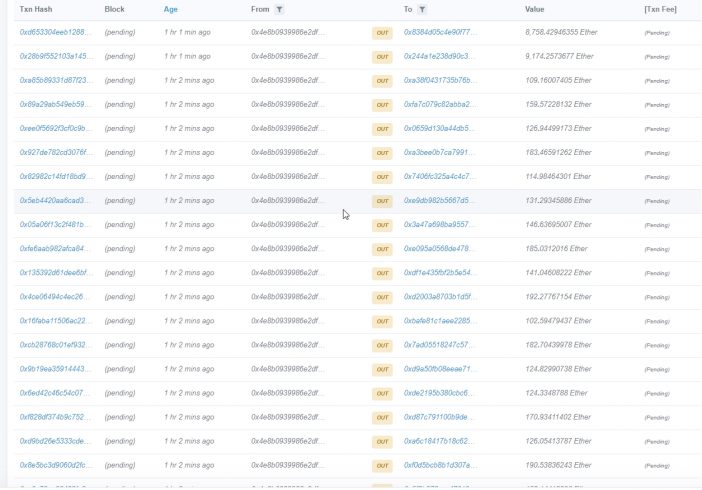
Task: Open the filter icon beside From header
Action: [x=279, y=9]
